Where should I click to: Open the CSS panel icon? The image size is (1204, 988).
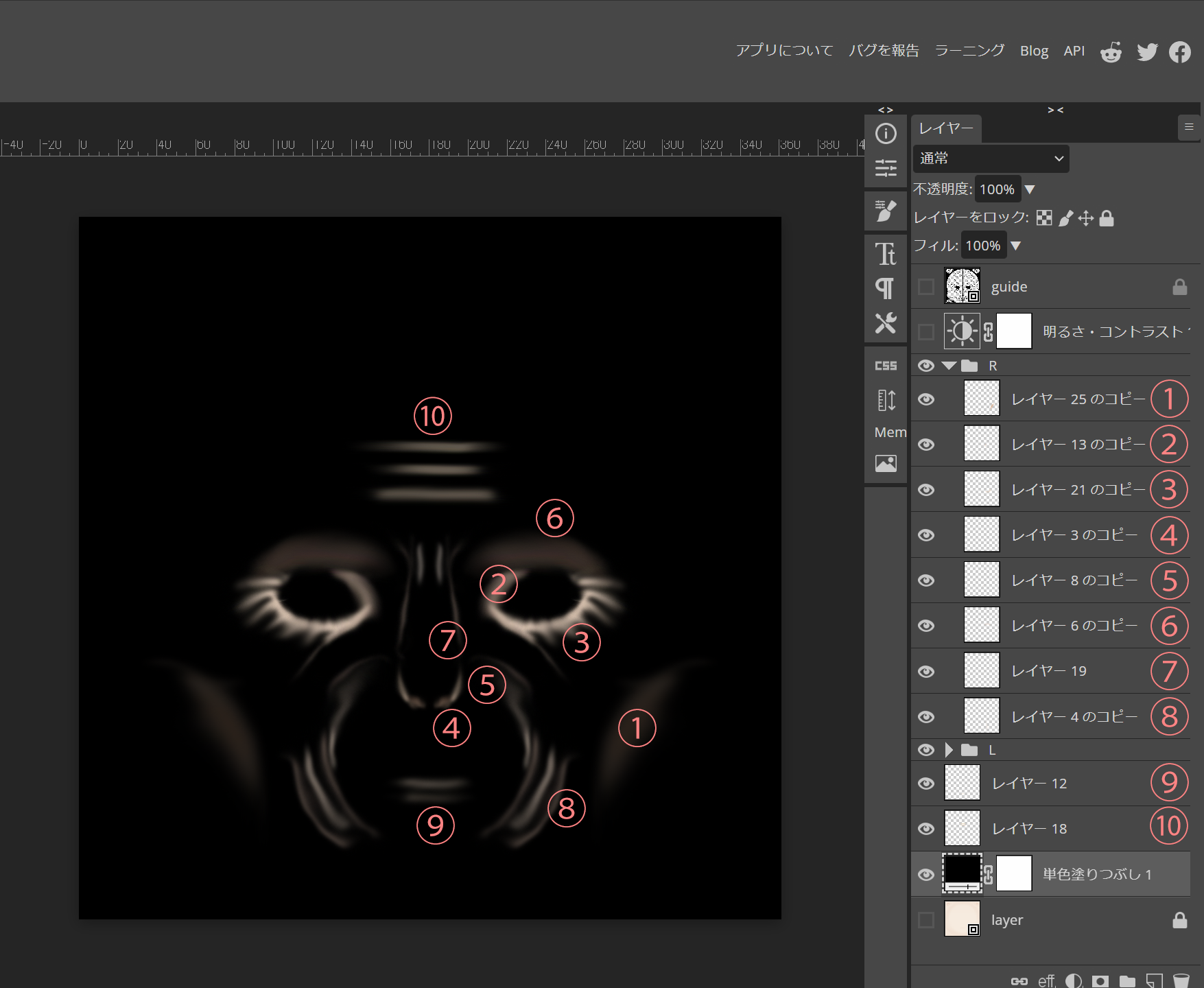point(886,366)
